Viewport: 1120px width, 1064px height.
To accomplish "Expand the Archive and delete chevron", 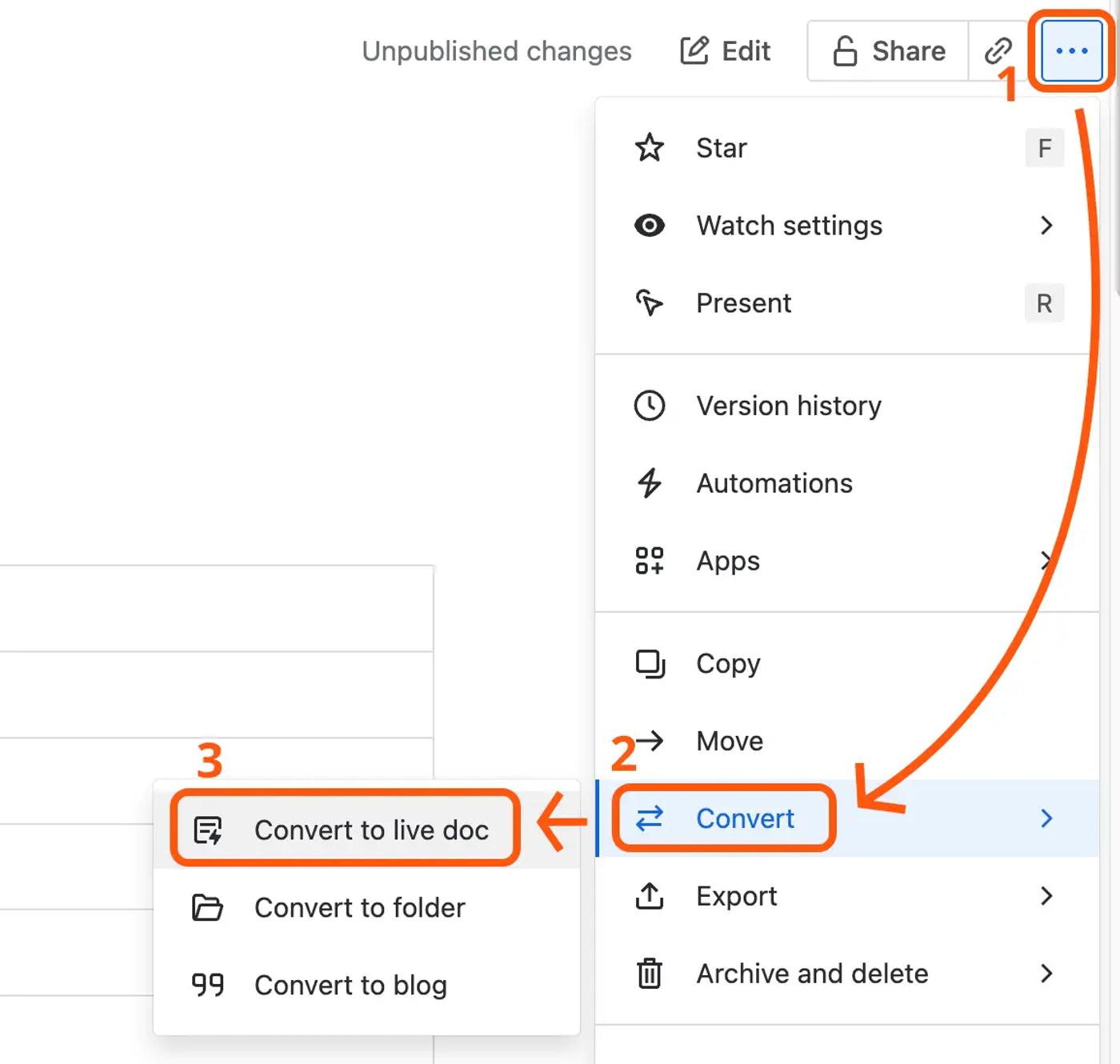I will [x=1046, y=974].
